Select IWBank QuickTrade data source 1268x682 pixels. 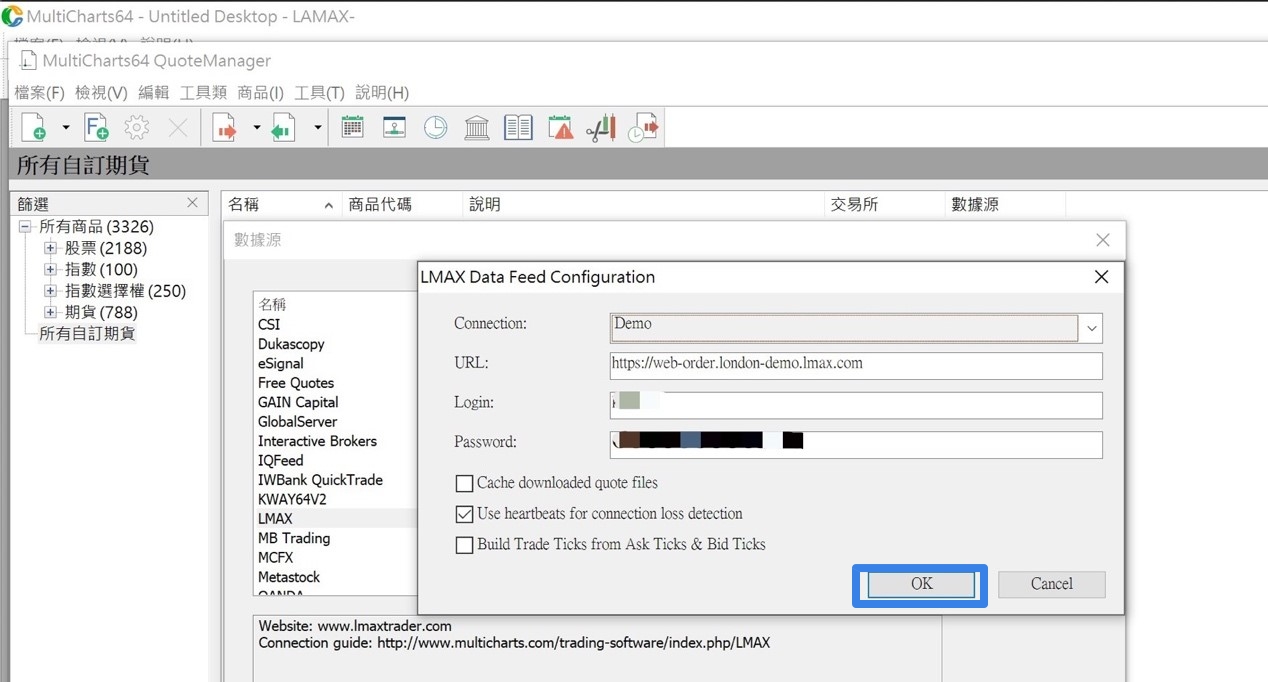click(x=320, y=480)
